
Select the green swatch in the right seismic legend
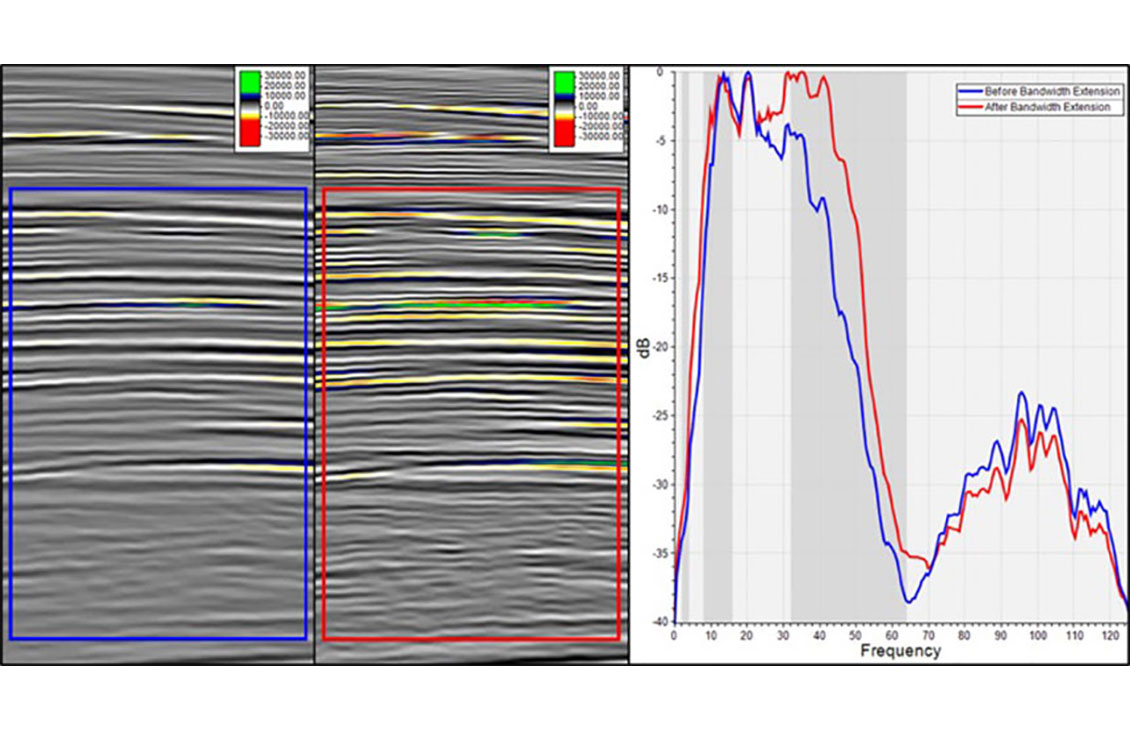tap(566, 80)
